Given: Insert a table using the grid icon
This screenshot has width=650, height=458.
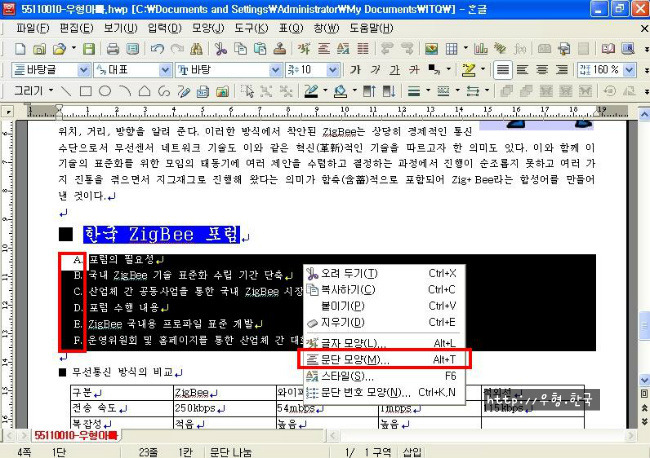Looking at the screenshot, I should 451,49.
